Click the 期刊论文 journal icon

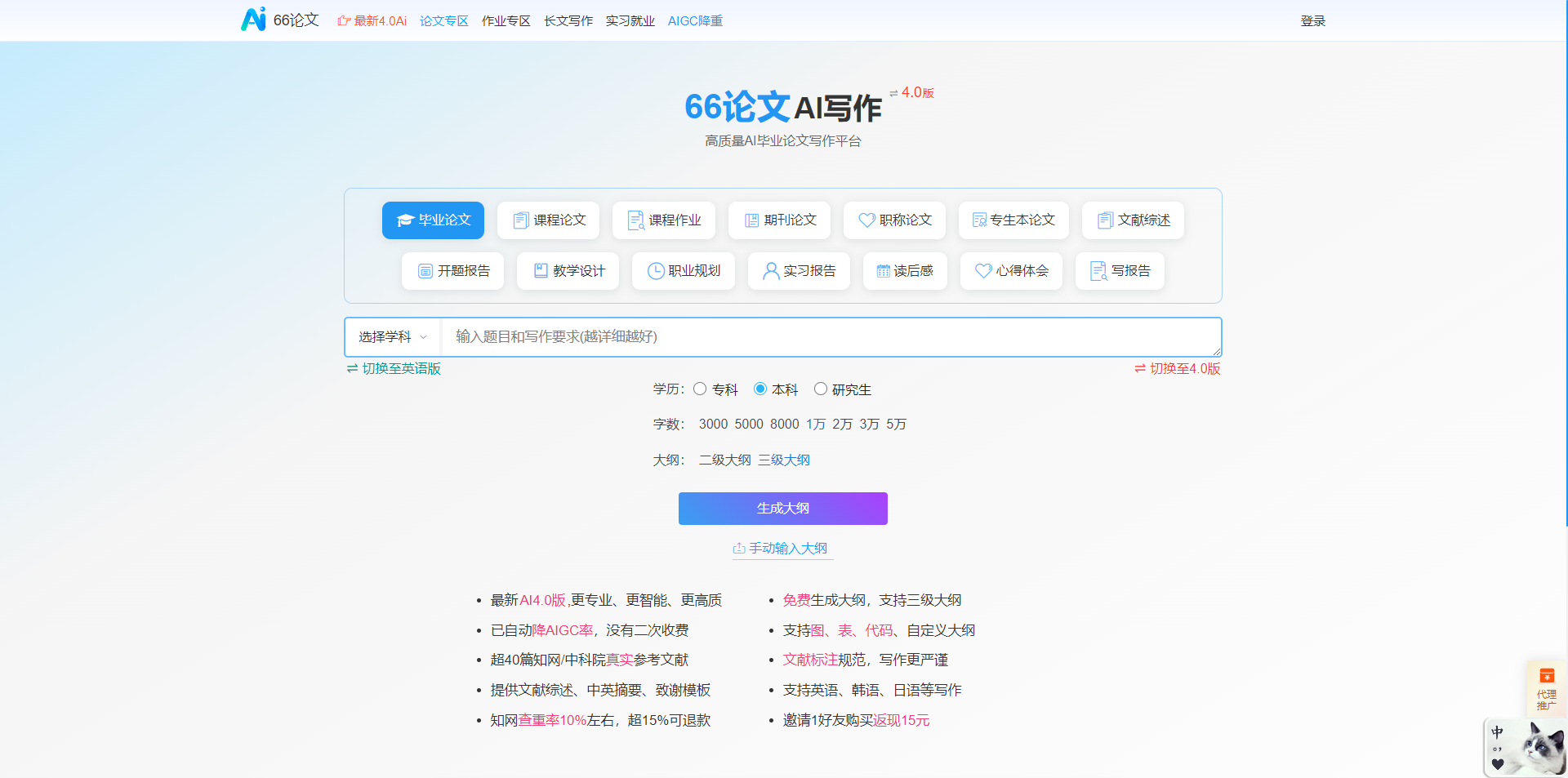pyautogui.click(x=751, y=220)
